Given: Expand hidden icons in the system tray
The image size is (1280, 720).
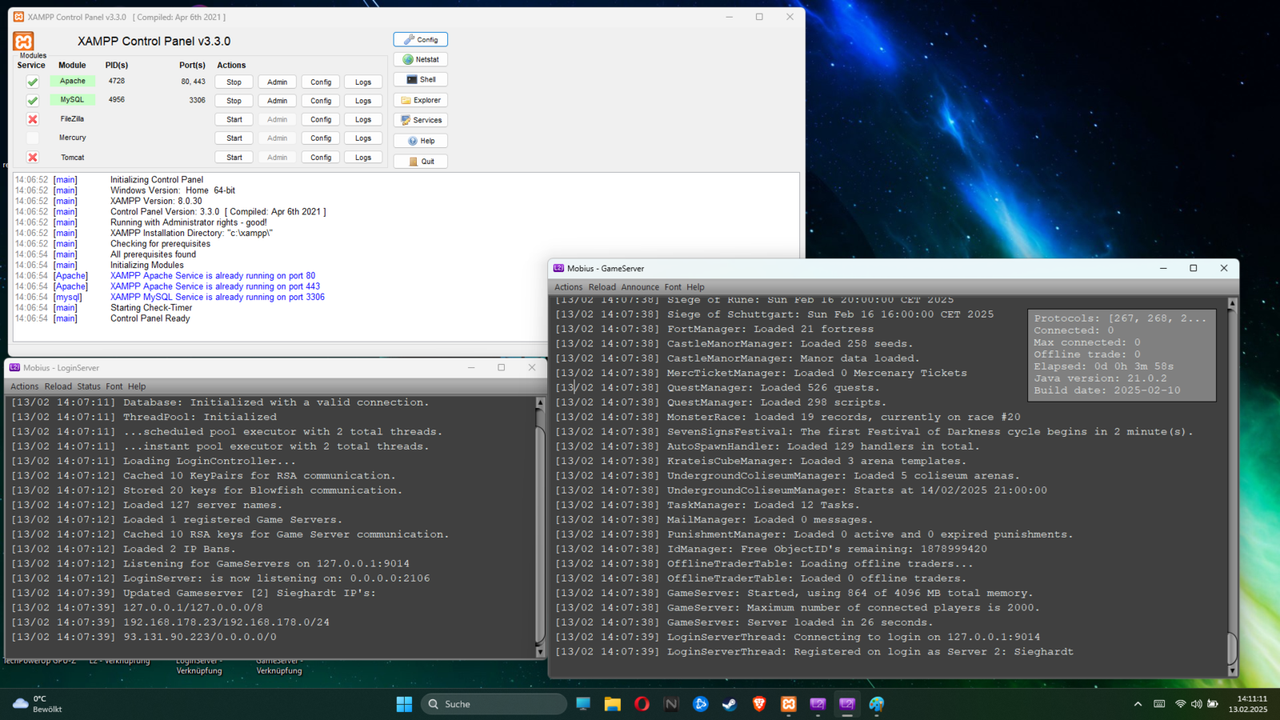Looking at the screenshot, I should (1138, 703).
